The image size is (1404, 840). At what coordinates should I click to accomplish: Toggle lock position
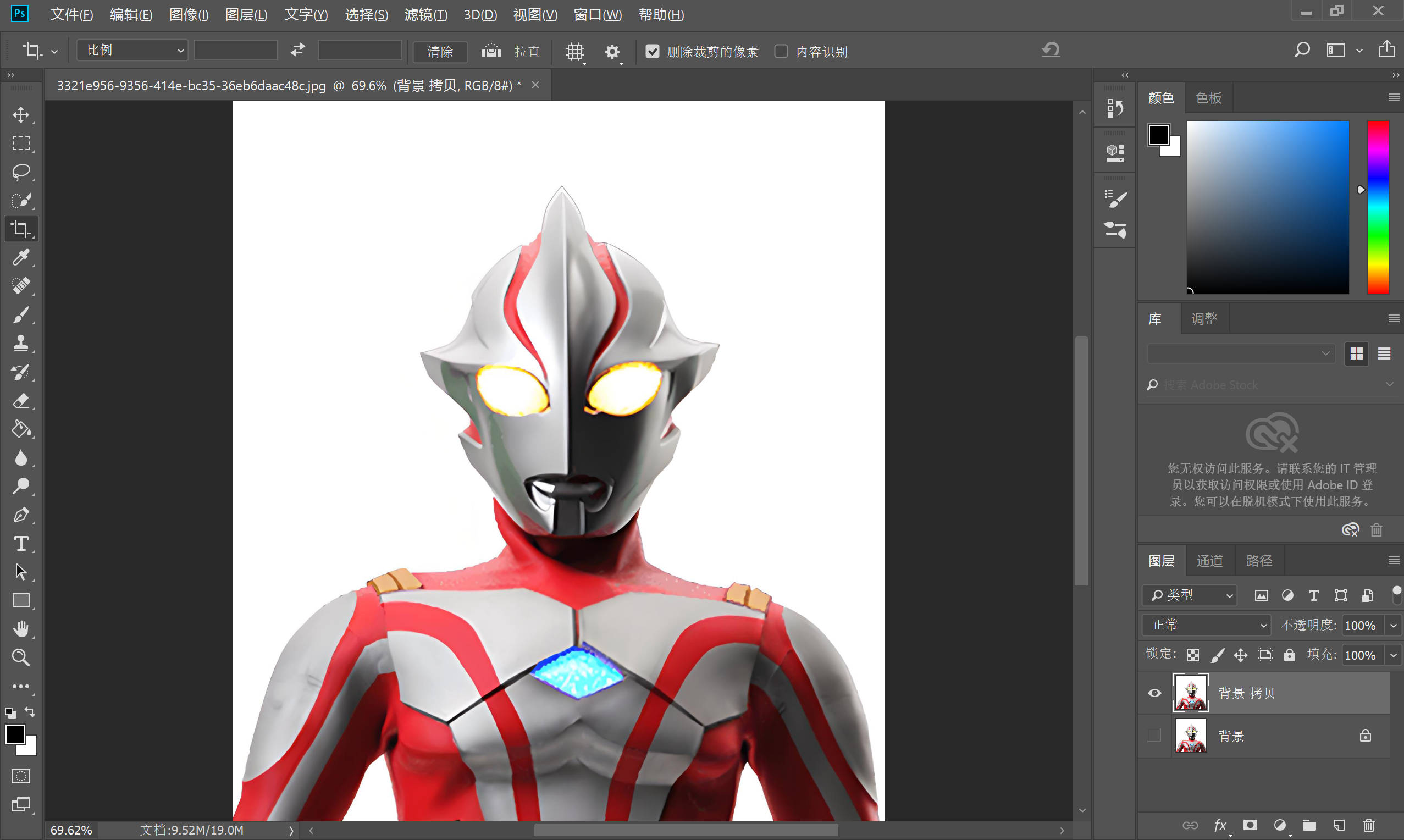click(x=1240, y=655)
